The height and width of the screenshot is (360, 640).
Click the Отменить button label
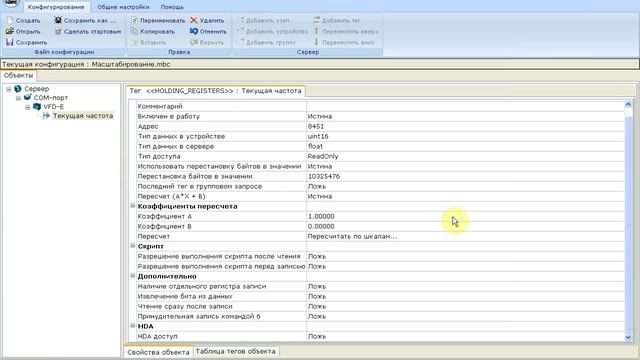click(x=213, y=31)
